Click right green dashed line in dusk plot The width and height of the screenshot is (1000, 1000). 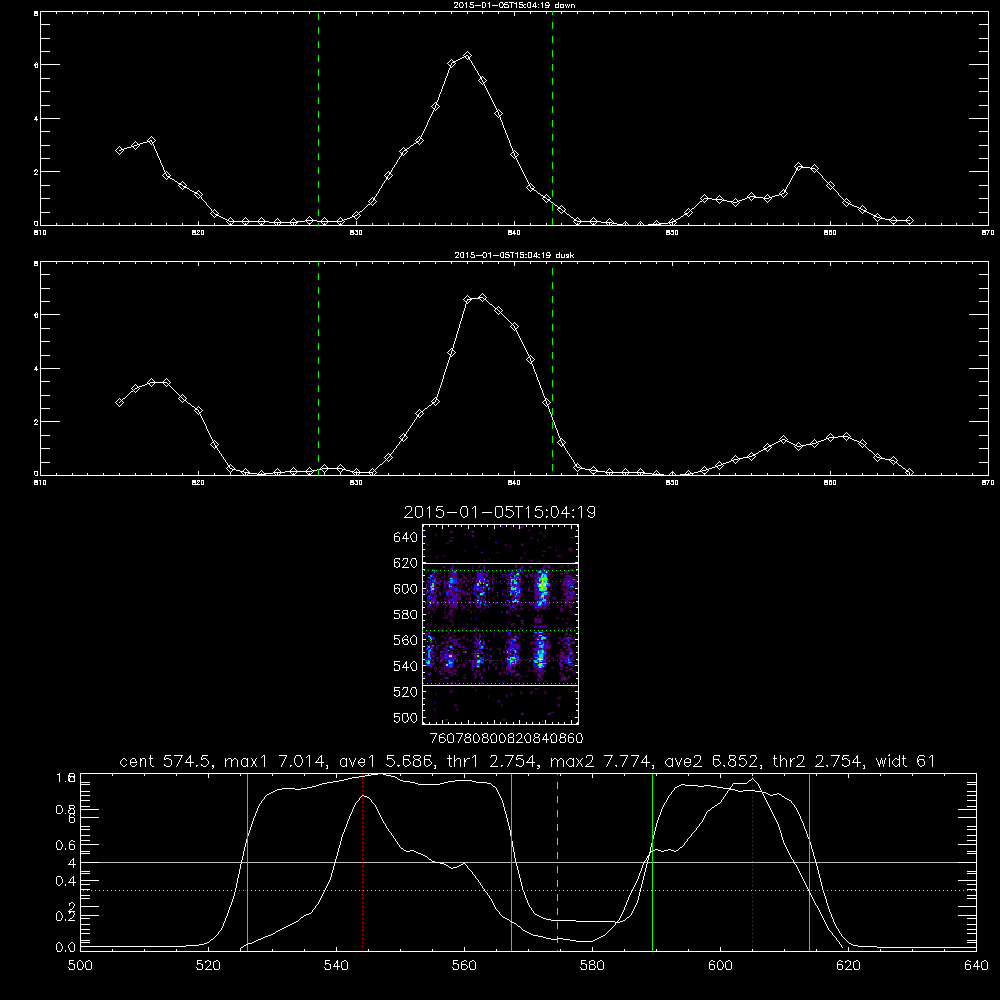point(552,368)
